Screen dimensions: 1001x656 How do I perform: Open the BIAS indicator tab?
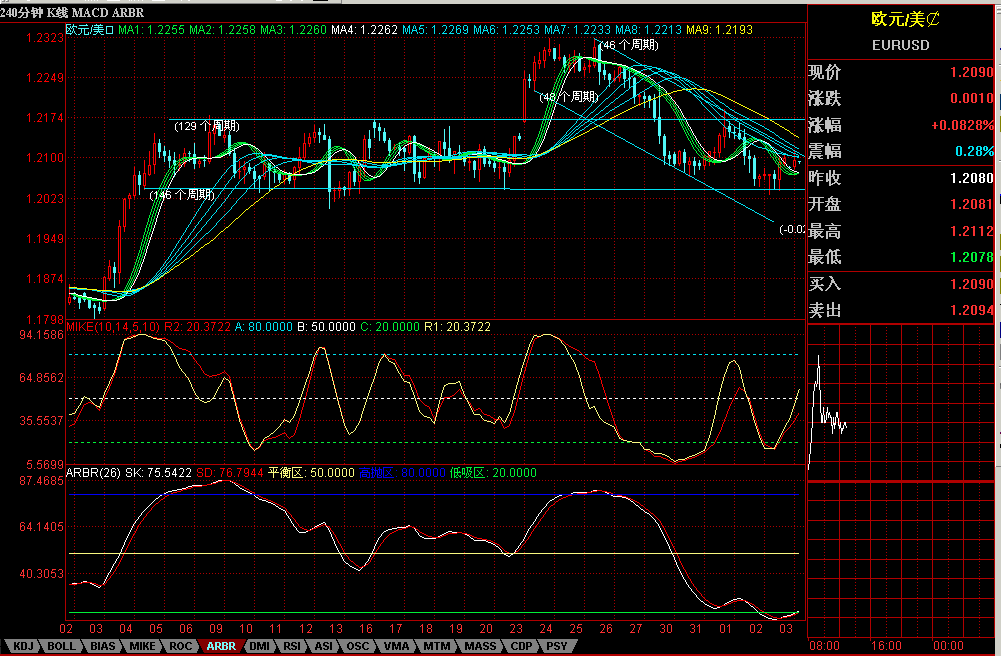[x=102, y=646]
